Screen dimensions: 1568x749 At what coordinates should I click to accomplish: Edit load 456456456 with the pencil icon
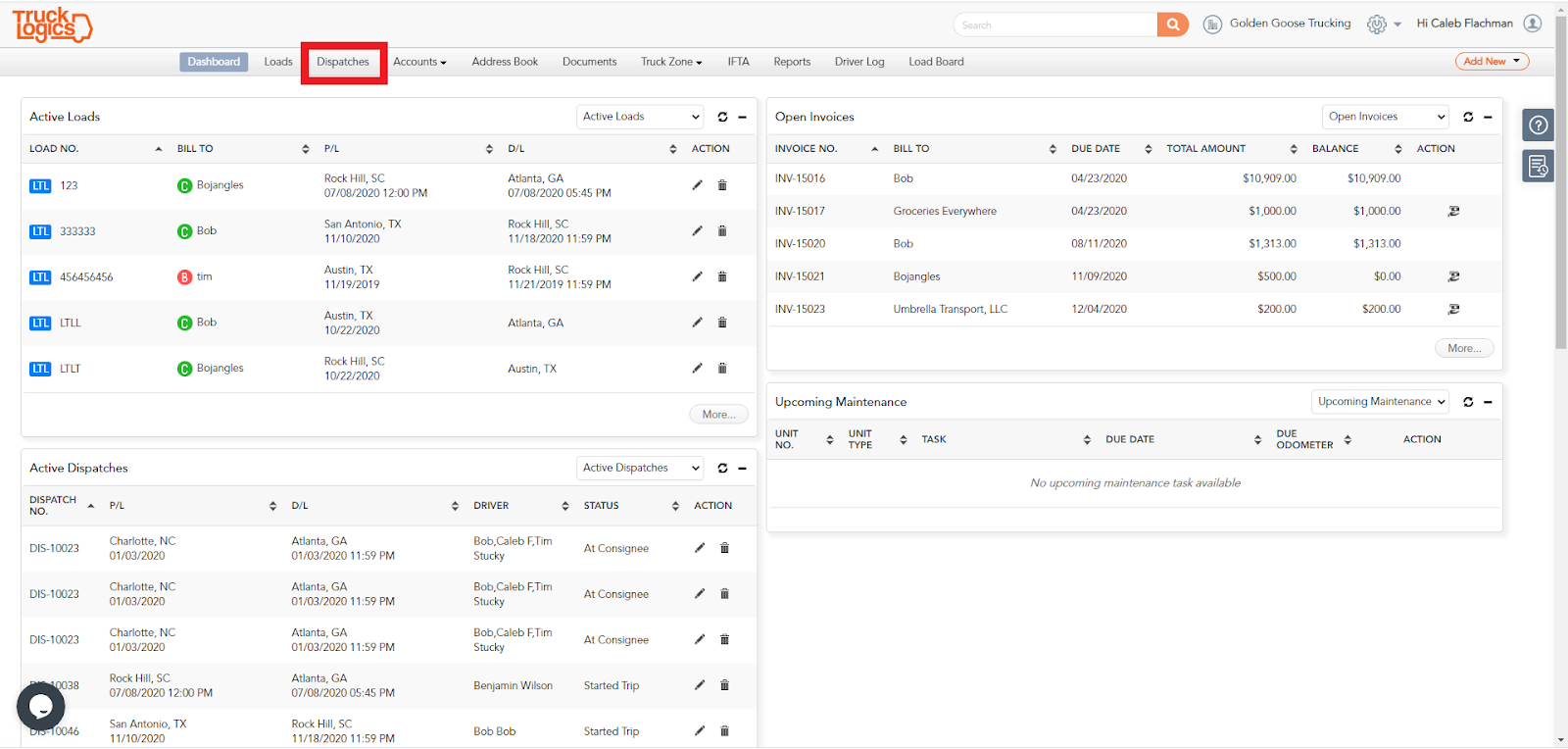[x=698, y=276]
